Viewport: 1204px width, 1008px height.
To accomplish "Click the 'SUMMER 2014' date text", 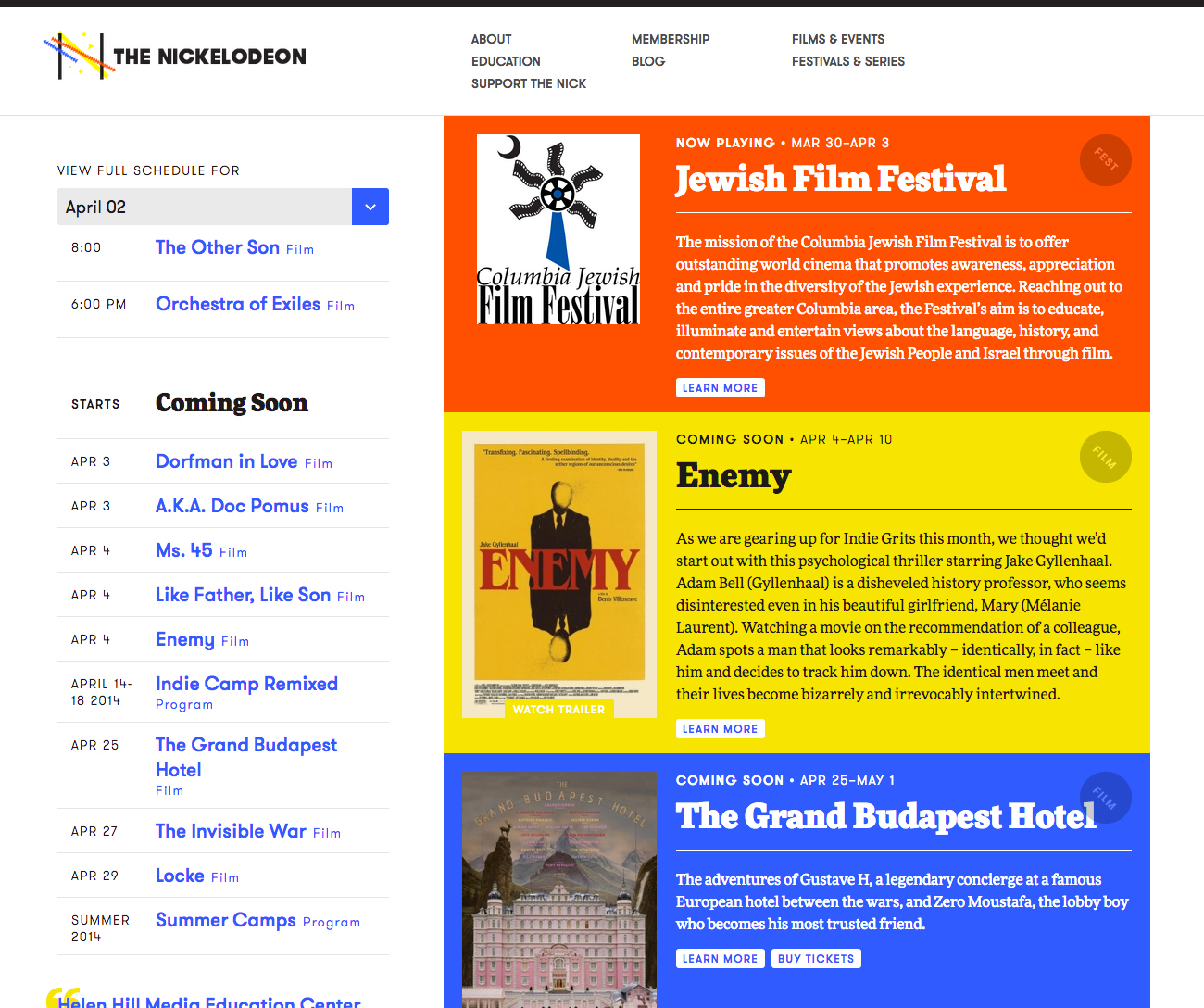I will tap(100, 928).
